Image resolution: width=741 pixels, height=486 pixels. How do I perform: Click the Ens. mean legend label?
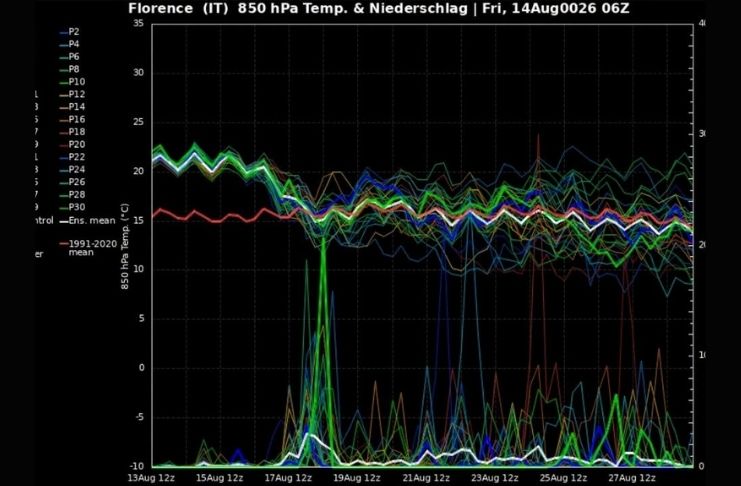[92, 220]
